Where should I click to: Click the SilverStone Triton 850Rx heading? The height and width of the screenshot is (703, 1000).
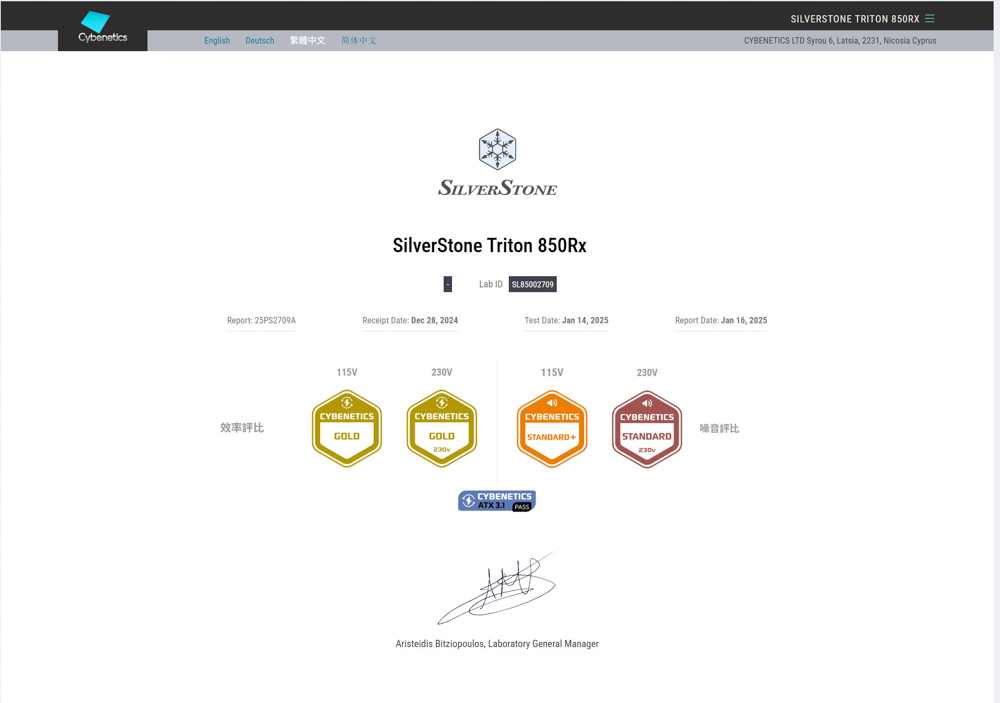pos(489,246)
